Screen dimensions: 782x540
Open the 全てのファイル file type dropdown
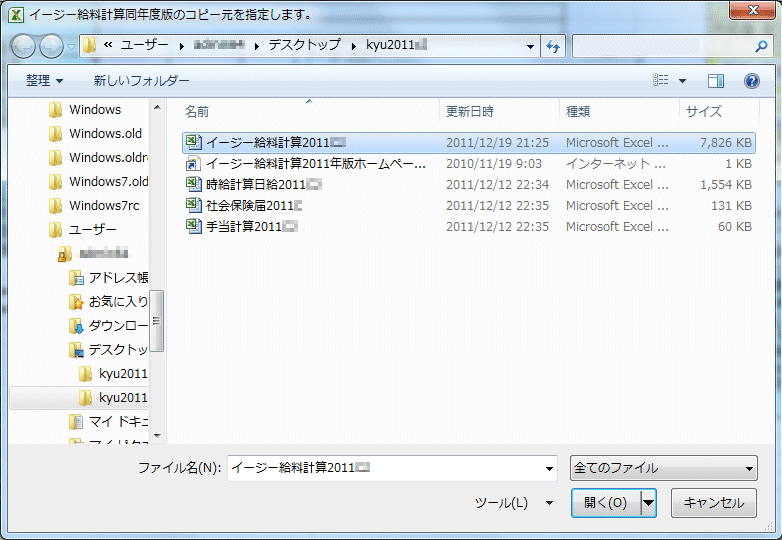663,468
